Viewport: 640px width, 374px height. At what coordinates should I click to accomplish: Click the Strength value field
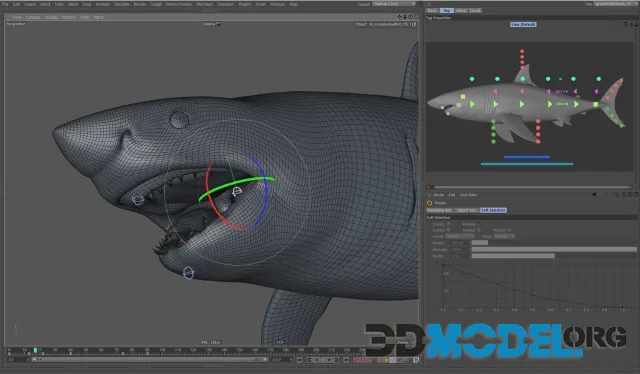pyautogui.click(x=459, y=249)
